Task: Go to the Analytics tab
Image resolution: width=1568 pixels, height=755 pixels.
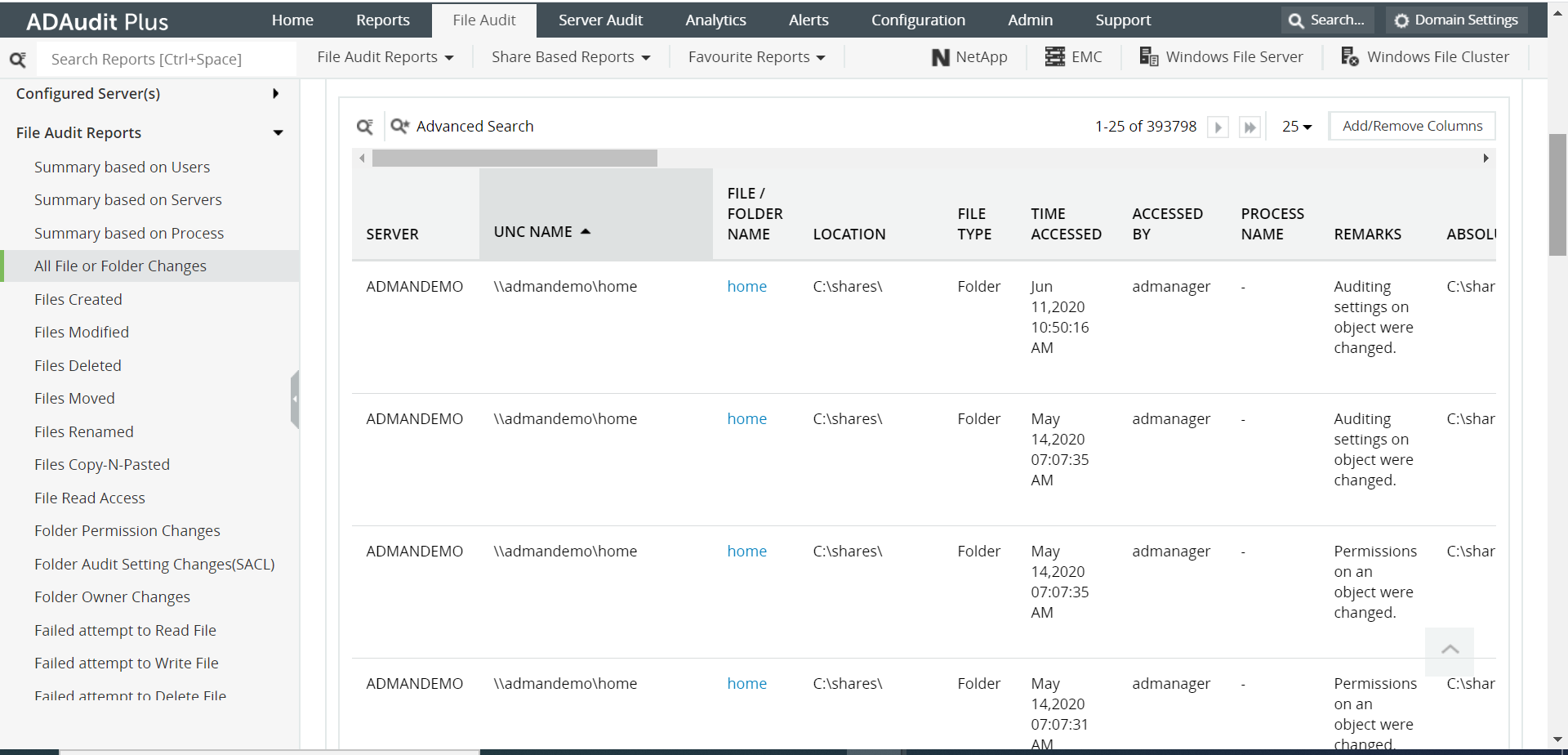Action: click(715, 20)
